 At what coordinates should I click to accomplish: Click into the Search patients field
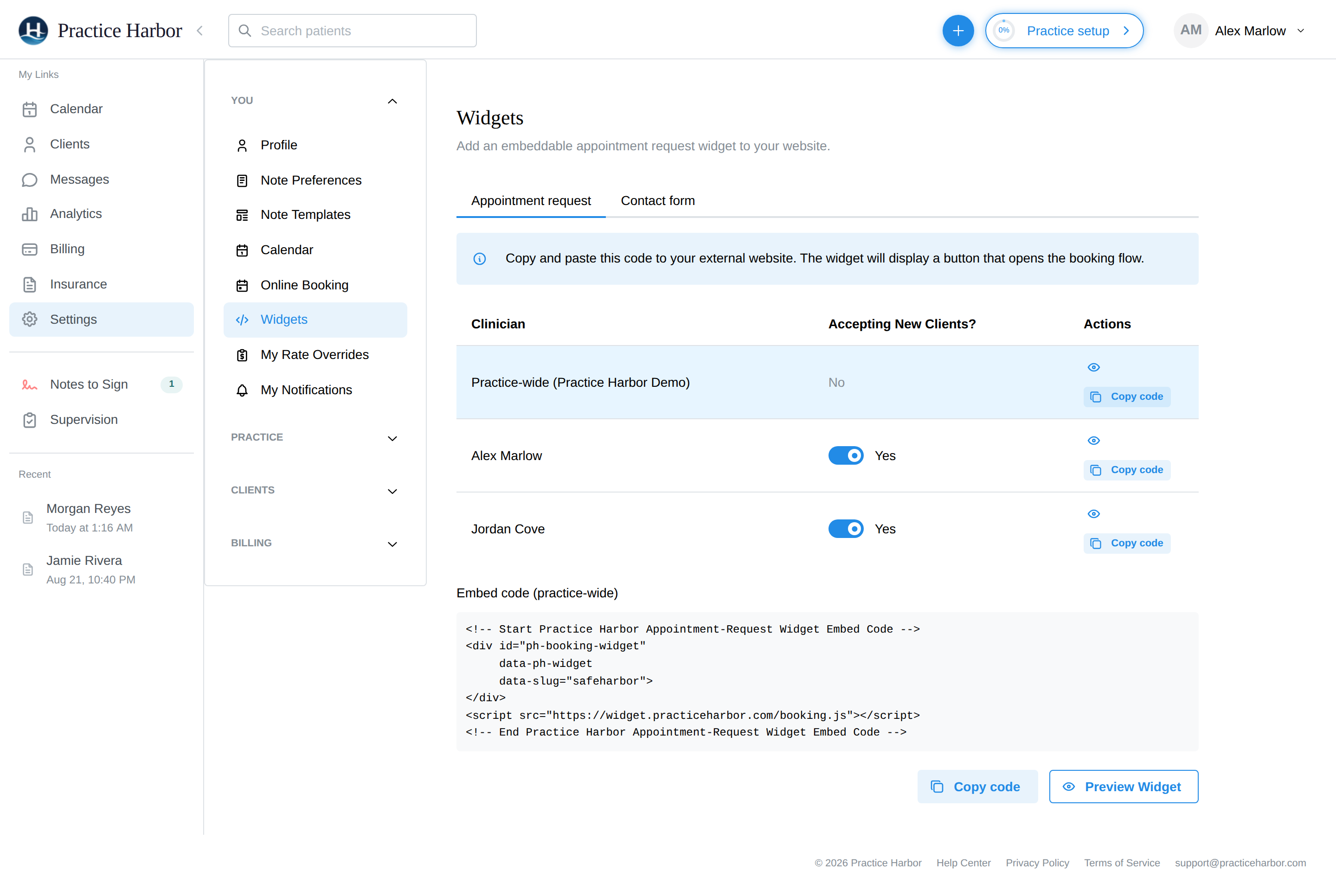[352, 31]
